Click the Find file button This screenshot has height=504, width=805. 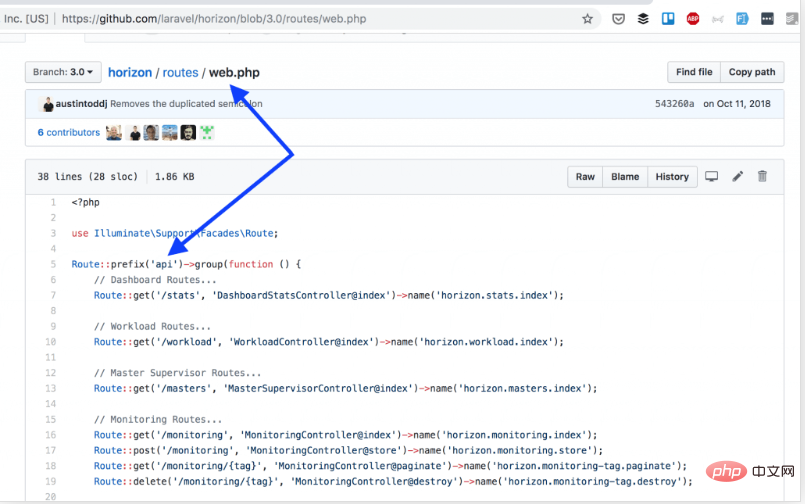pyautogui.click(x=694, y=72)
